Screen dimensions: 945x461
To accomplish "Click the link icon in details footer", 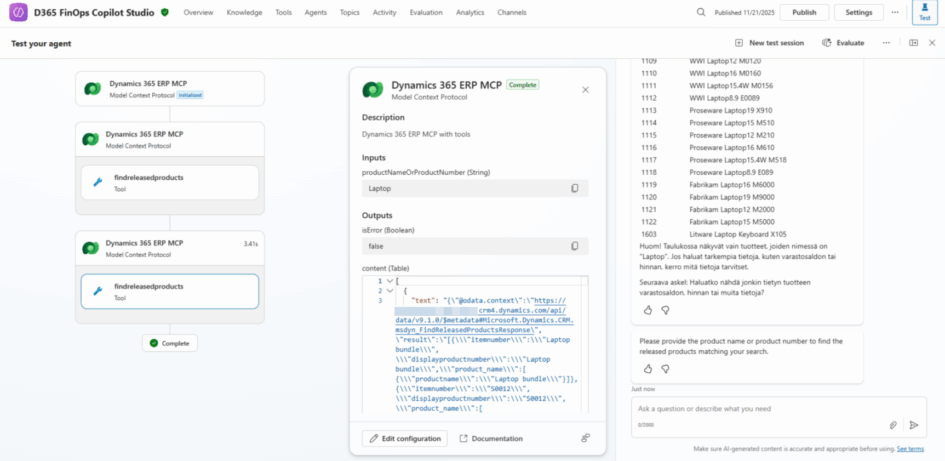I will (x=585, y=438).
